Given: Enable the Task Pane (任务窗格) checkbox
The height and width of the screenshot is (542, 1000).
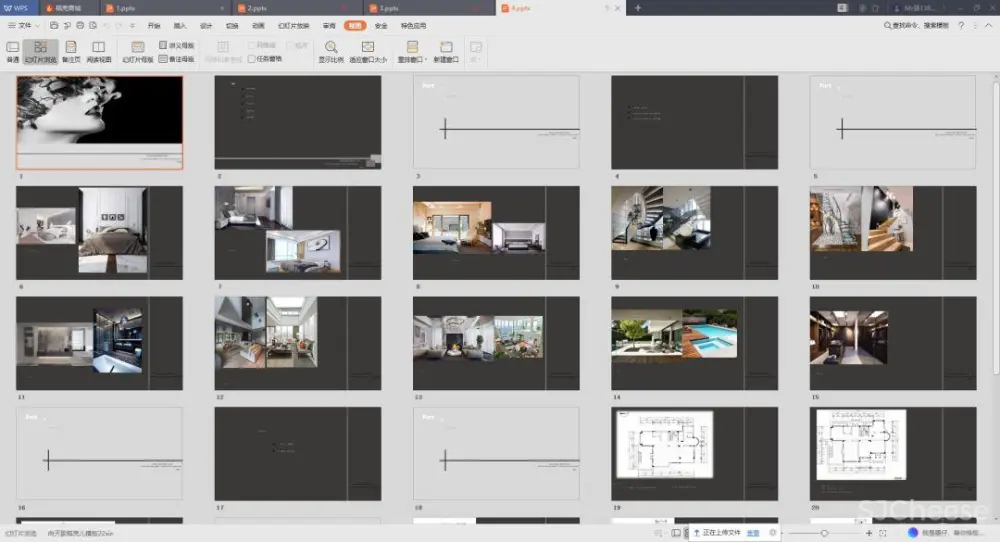Looking at the screenshot, I should [x=252, y=59].
